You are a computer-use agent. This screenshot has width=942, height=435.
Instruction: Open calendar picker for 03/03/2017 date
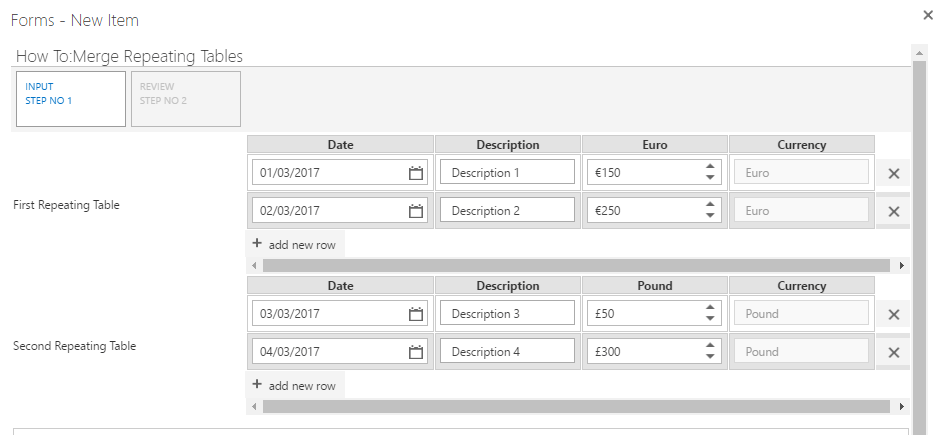pyautogui.click(x=416, y=314)
